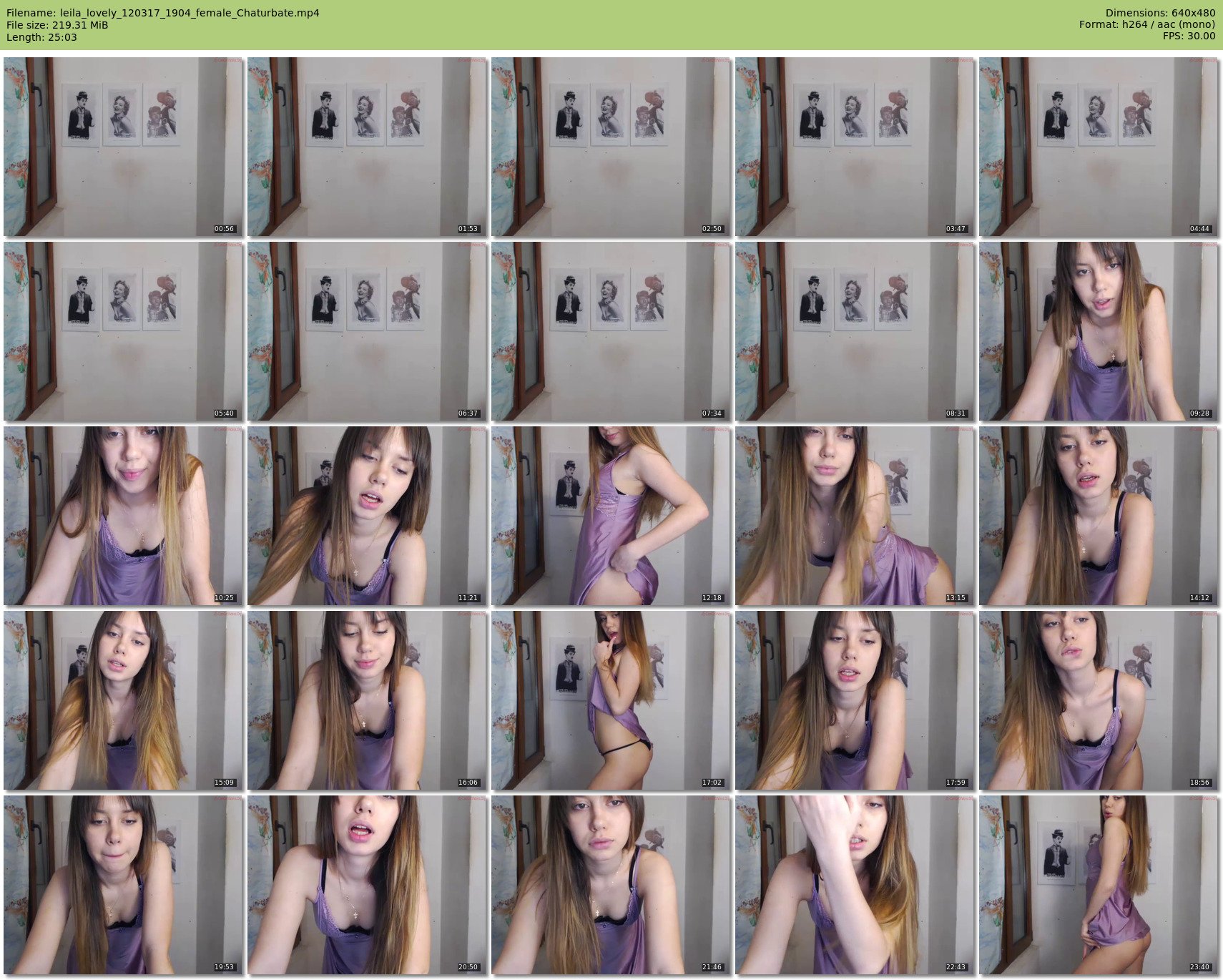Image resolution: width=1223 pixels, height=980 pixels.
Task: Choose the thumbnail at 04:44
Action: coord(1099,147)
